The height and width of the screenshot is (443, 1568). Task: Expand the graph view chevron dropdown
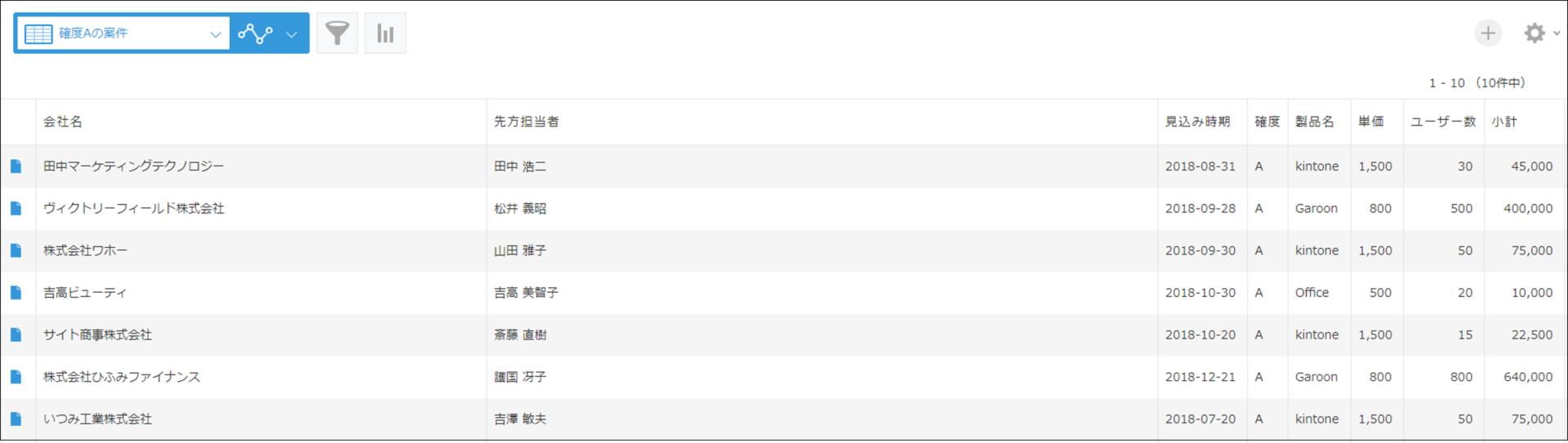coord(292,34)
